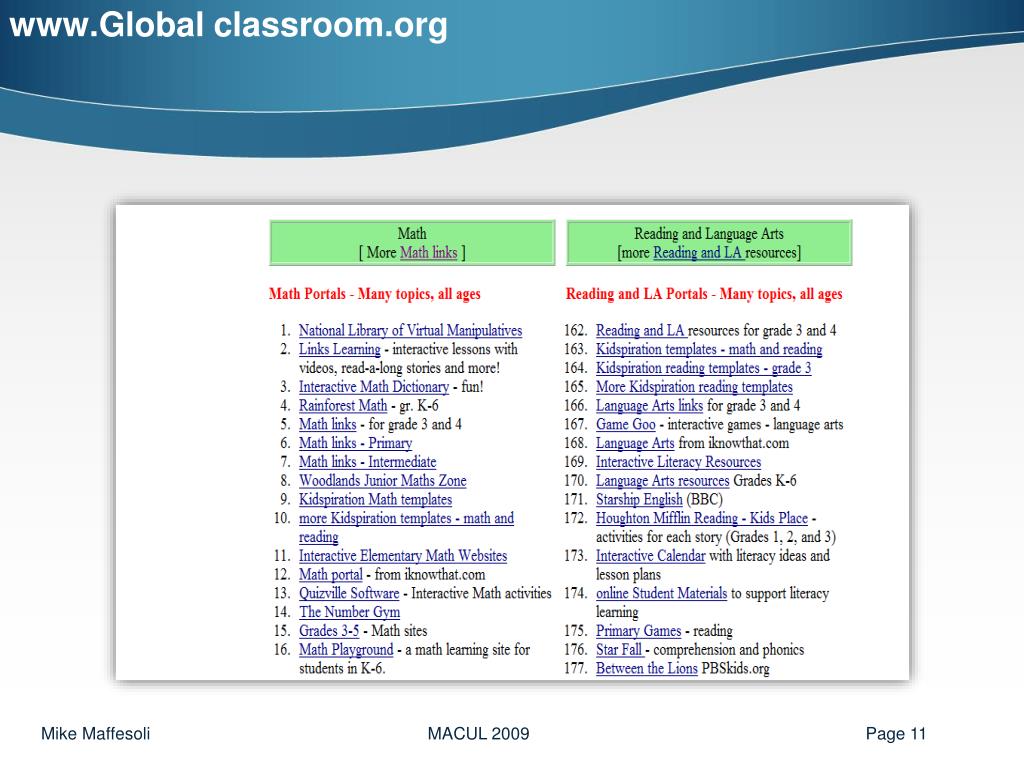Open Reading and LA link in item 162
The width and height of the screenshot is (1024, 768).
coord(640,330)
